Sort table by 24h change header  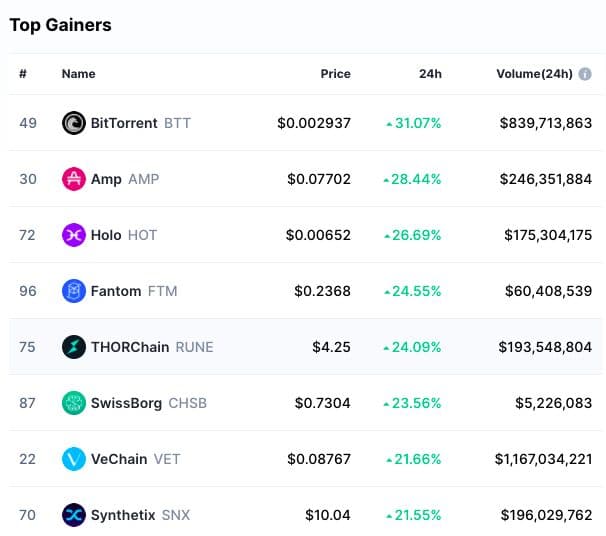430,74
